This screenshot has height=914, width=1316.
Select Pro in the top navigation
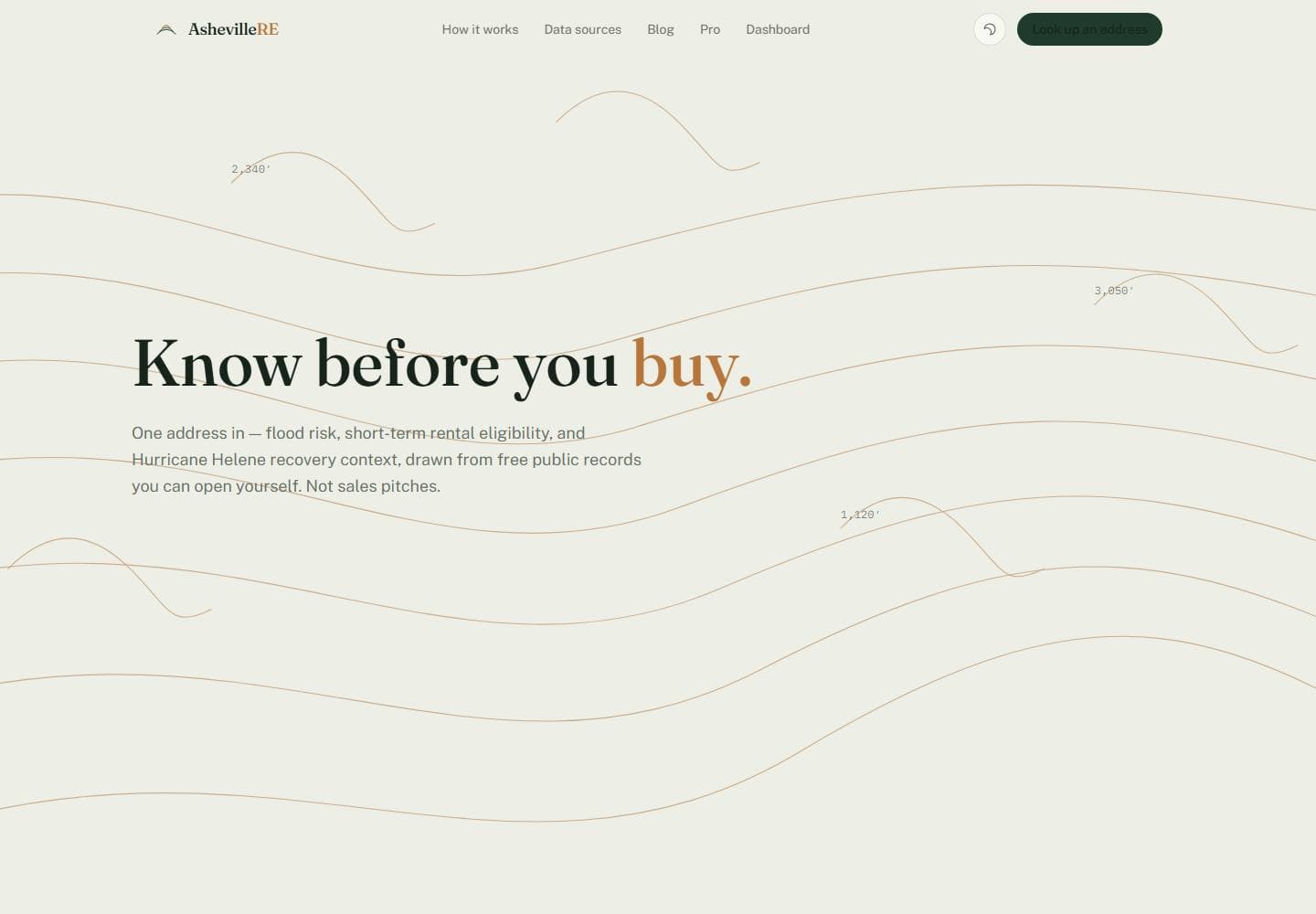click(x=710, y=29)
